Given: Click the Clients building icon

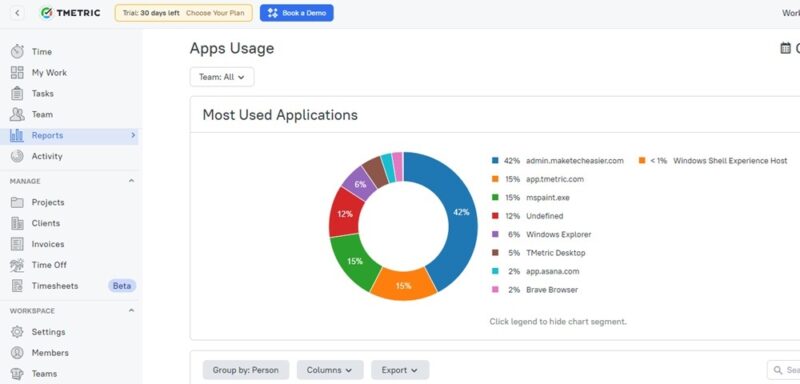Looking at the screenshot, I should [x=17, y=223].
